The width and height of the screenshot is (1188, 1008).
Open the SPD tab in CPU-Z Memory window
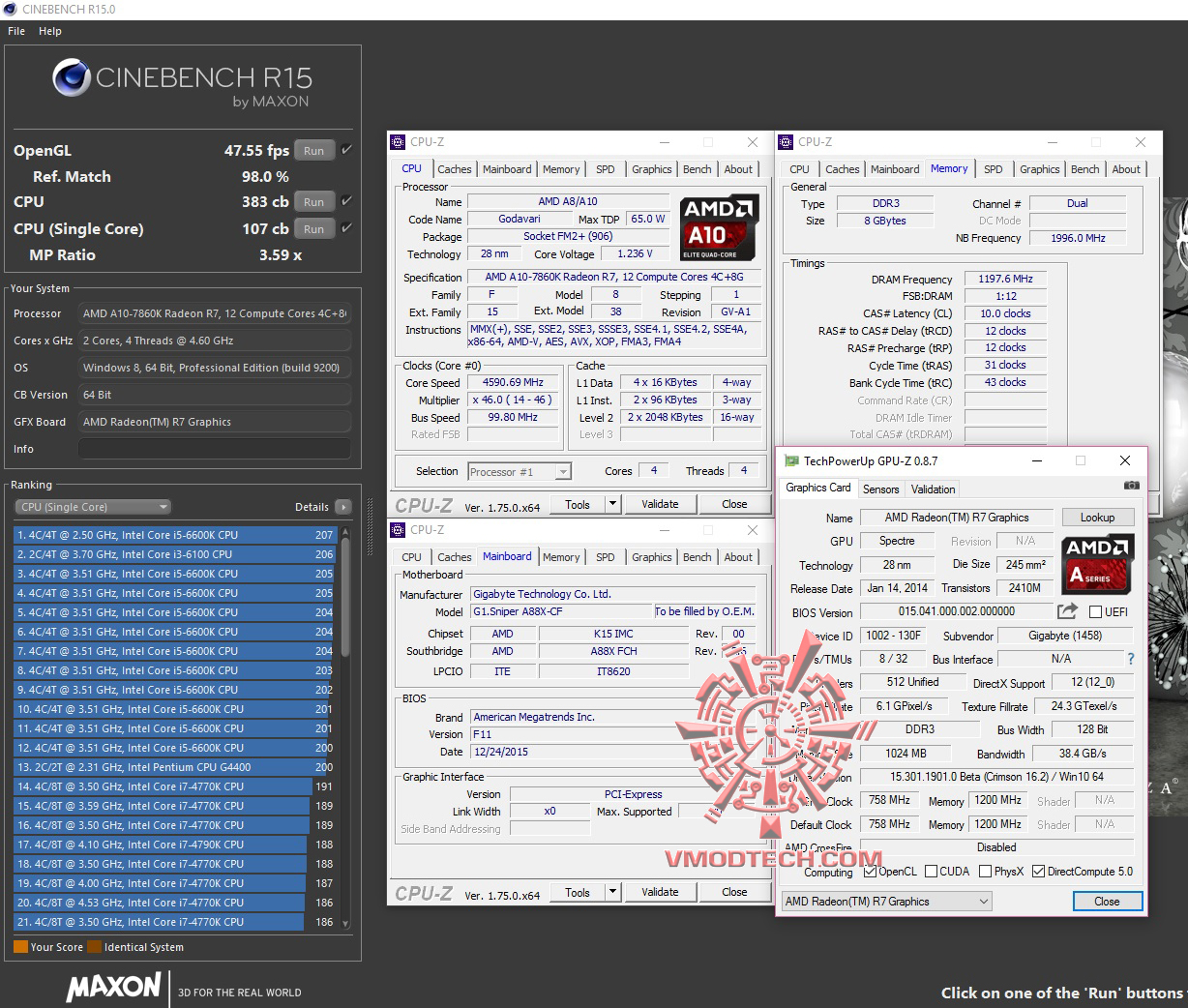[x=994, y=169]
